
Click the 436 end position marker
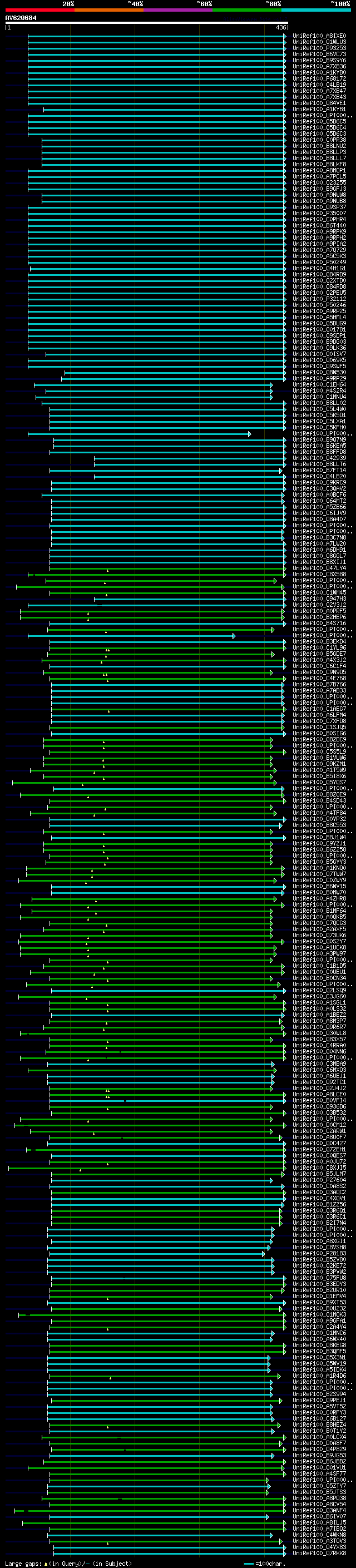coord(280,27)
